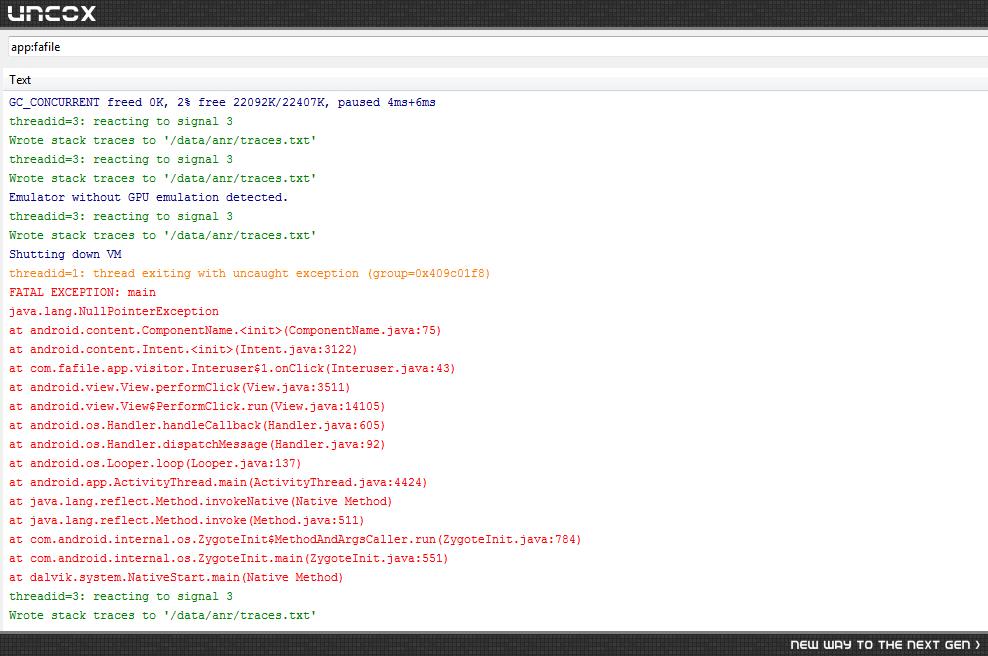Select the Method.invokeNative (Native Method) line
Image resolution: width=988 pixels, height=656 pixels.
click(200, 501)
